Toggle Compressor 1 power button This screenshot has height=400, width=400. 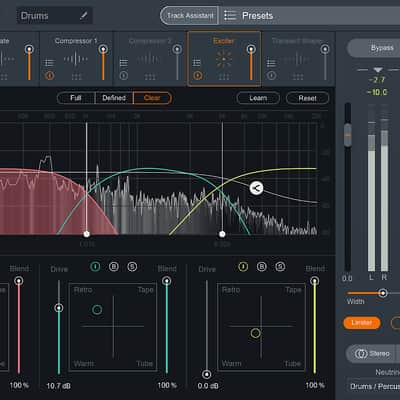(49, 76)
